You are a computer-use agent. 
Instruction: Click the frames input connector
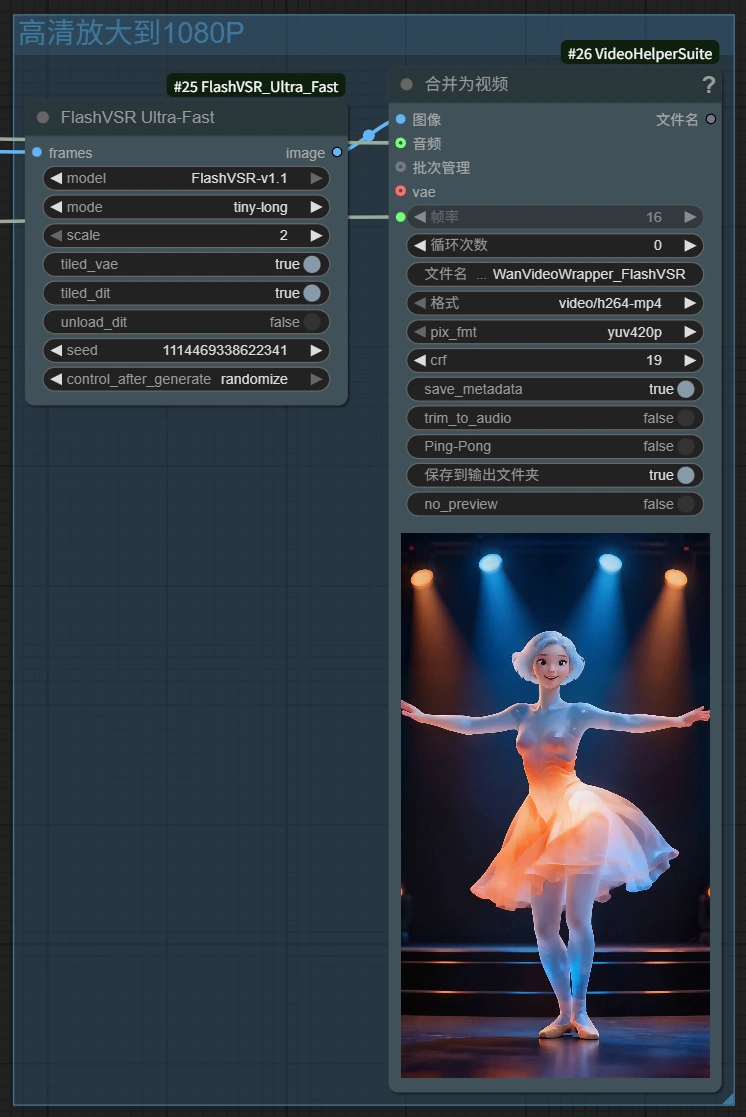click(x=37, y=153)
